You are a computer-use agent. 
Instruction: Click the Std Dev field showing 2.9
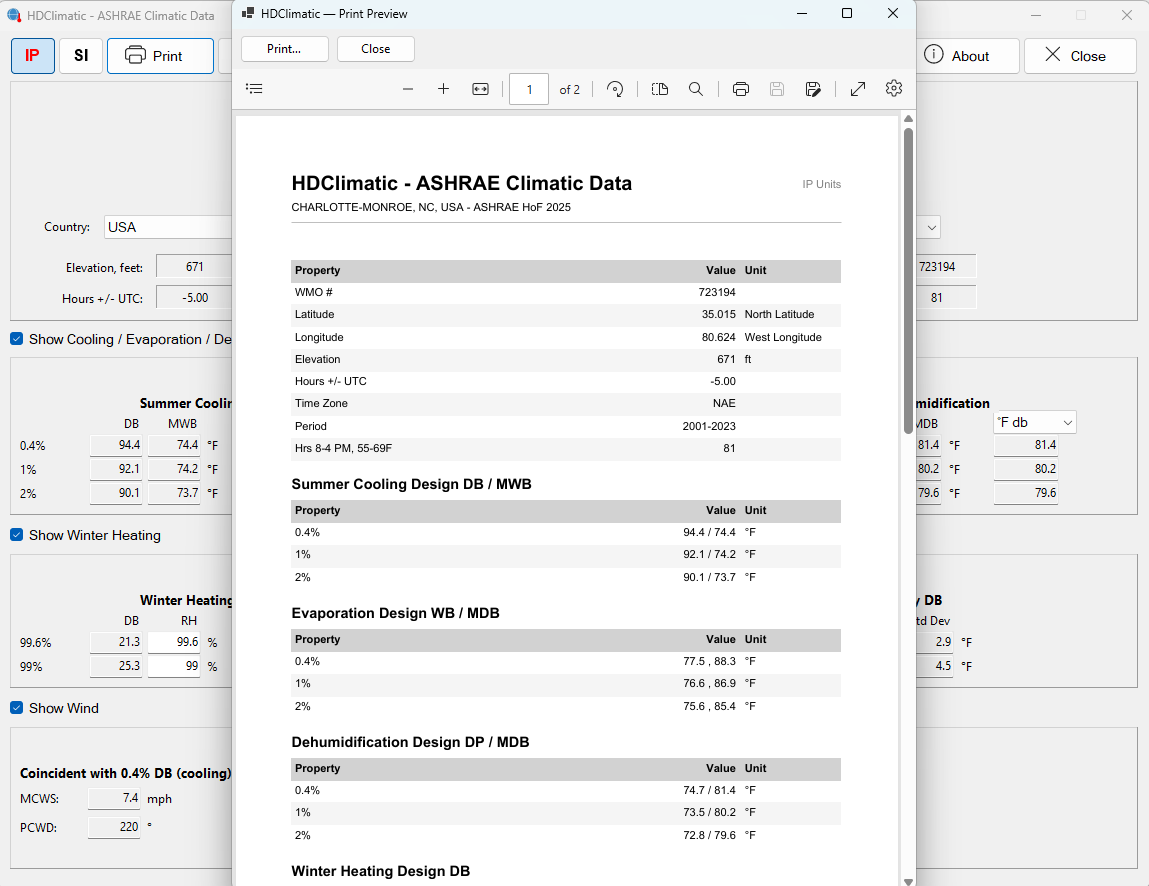pyautogui.click(x=934, y=642)
